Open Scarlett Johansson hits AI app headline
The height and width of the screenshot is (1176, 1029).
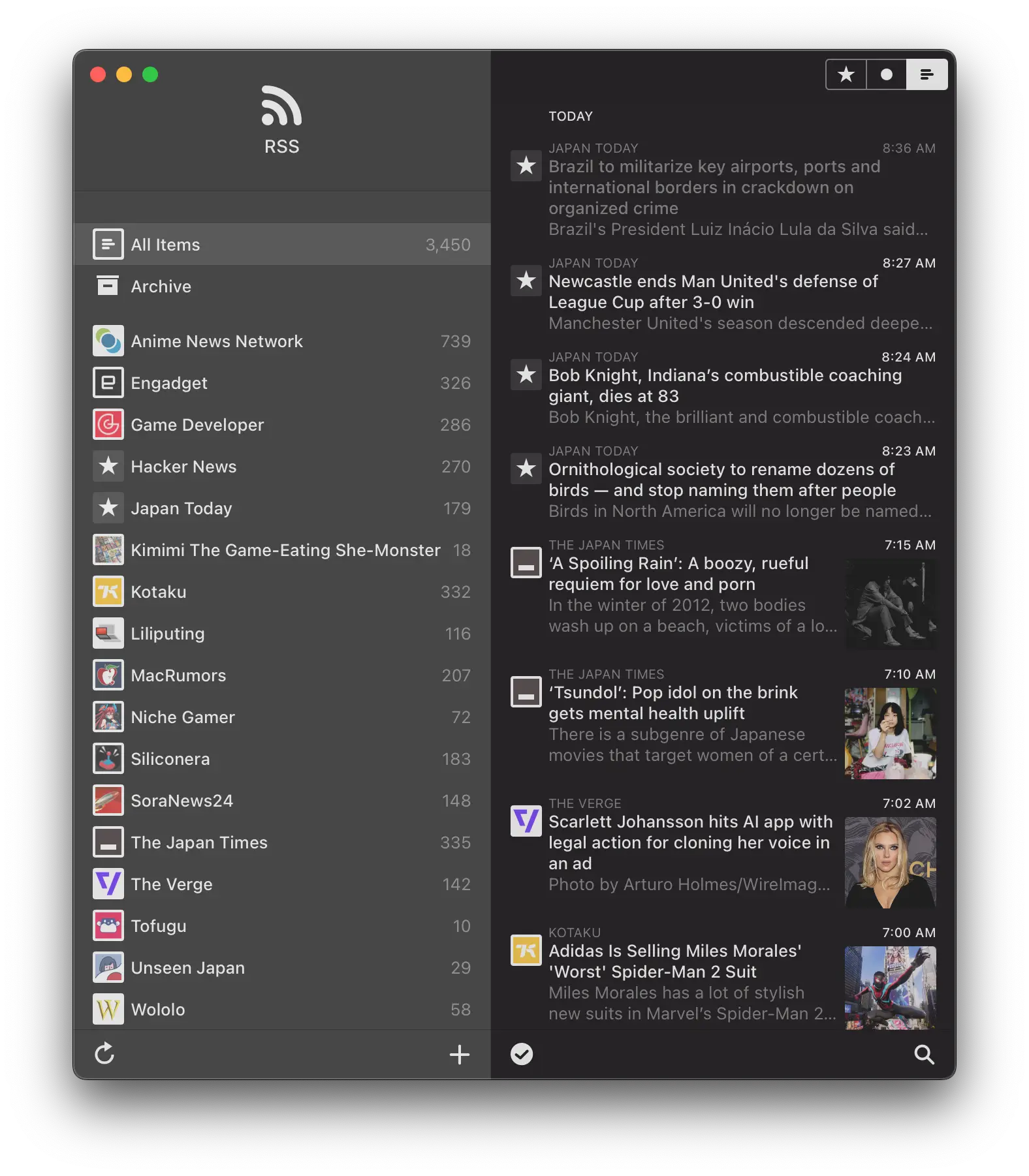(691, 843)
